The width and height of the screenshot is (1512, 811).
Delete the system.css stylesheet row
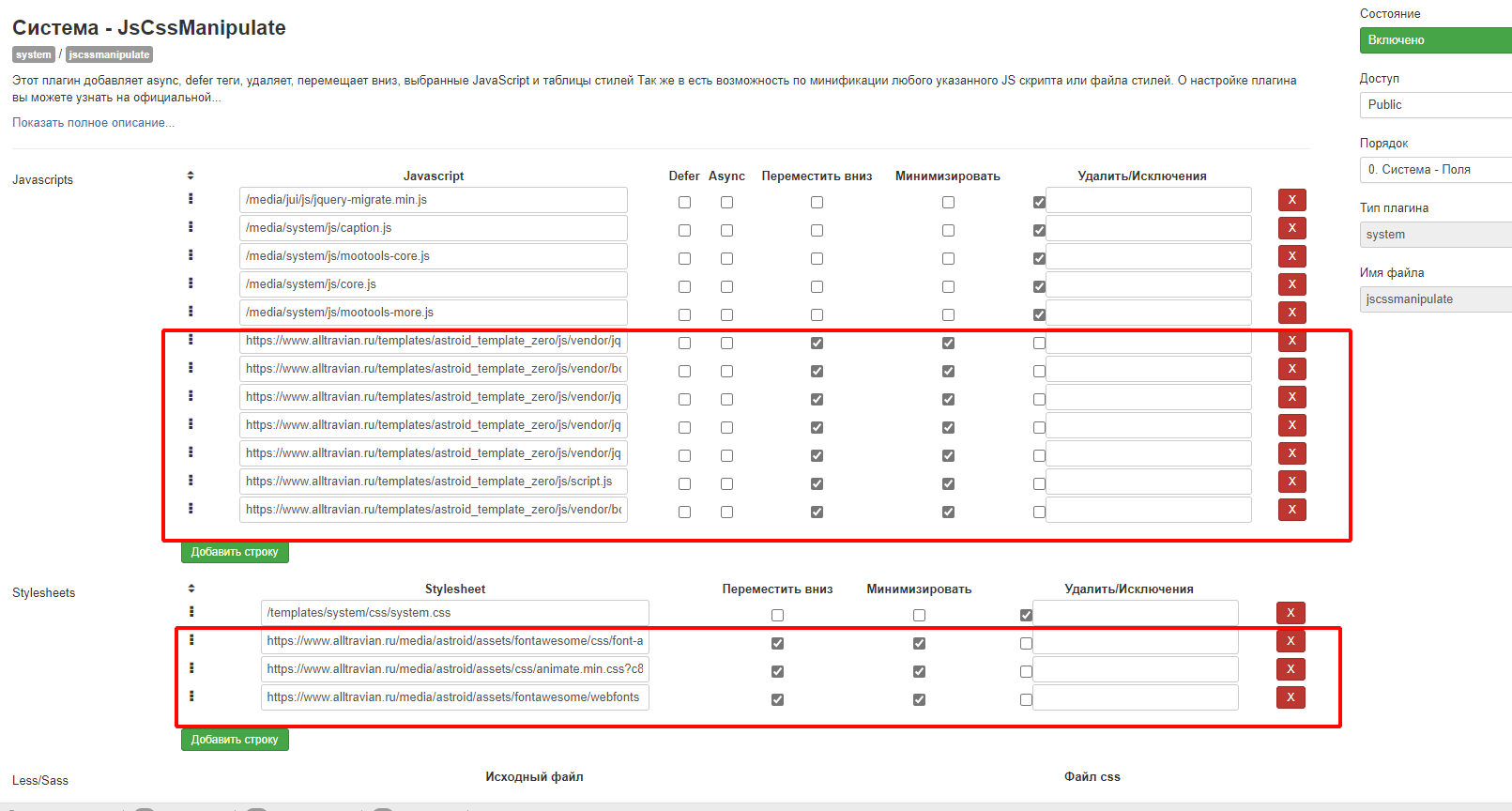[x=1291, y=613]
